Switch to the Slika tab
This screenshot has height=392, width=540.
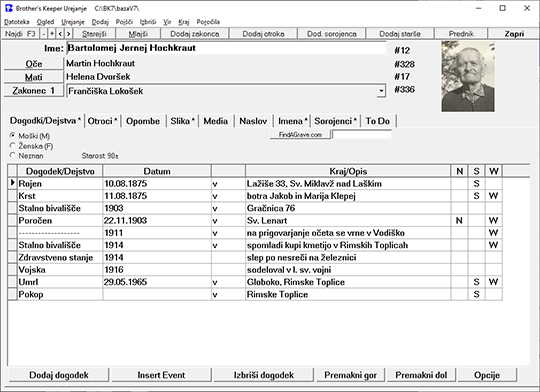(182, 121)
